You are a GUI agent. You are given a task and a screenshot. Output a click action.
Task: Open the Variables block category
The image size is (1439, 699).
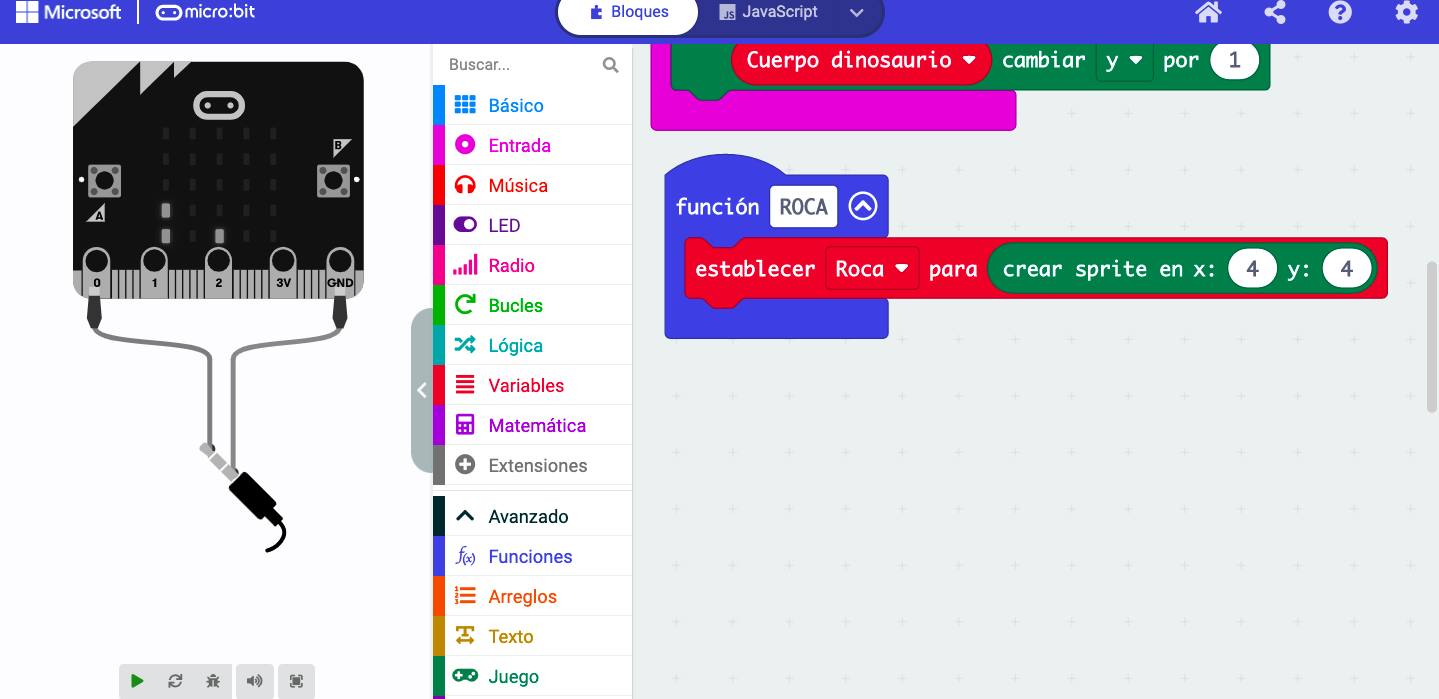point(532,385)
